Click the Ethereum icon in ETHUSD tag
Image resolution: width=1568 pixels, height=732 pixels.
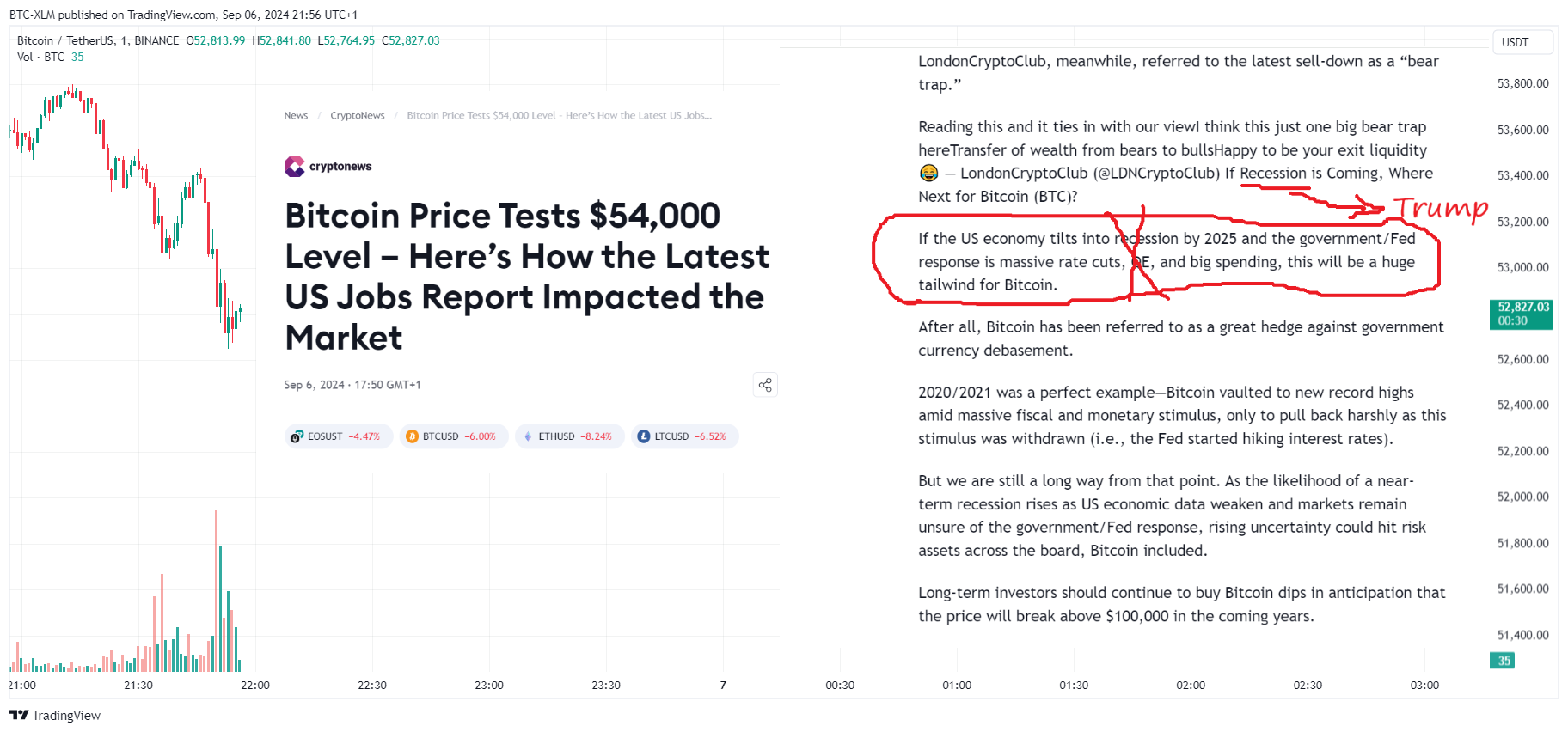[x=528, y=436]
